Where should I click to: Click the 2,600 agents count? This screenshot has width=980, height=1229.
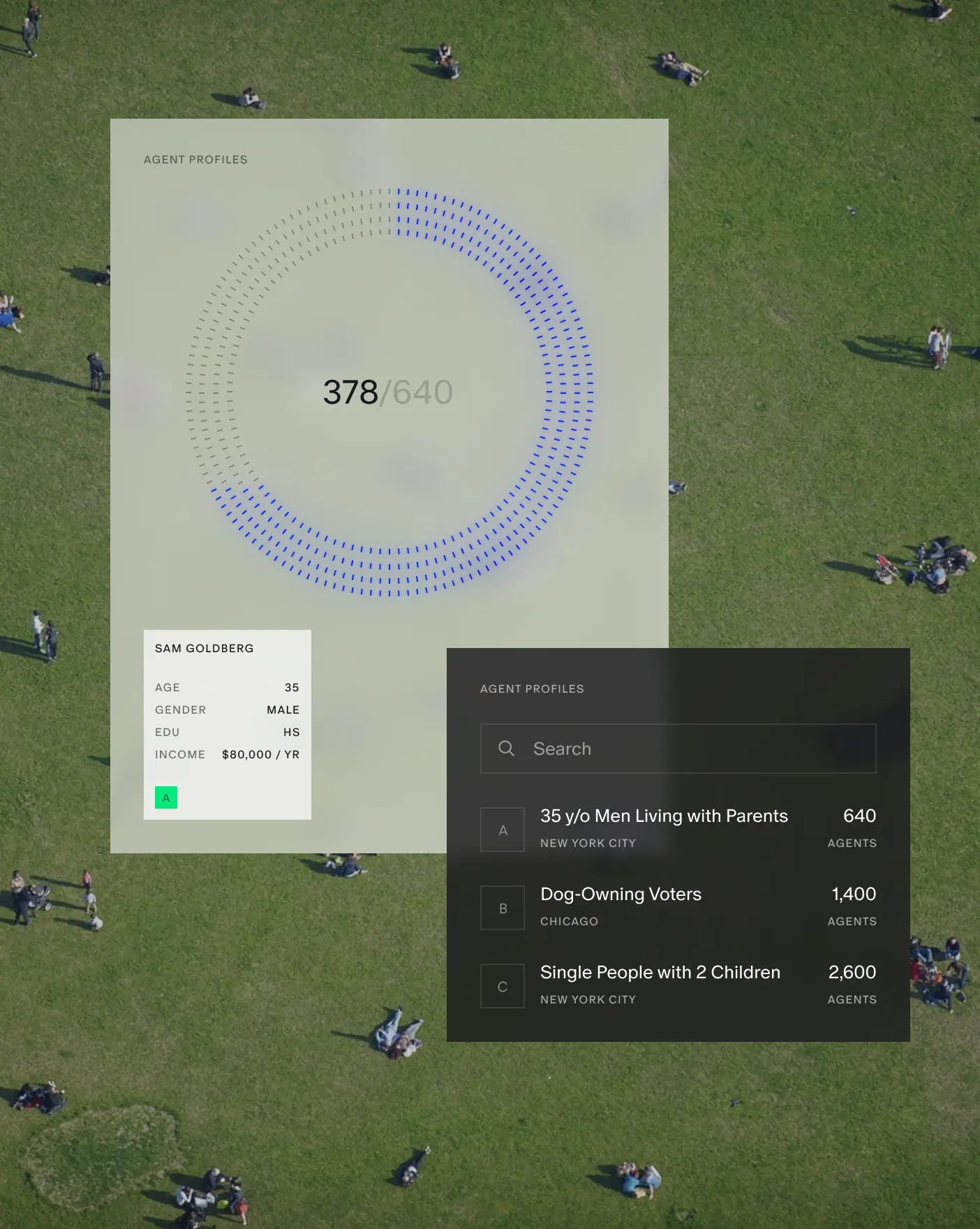point(852,972)
